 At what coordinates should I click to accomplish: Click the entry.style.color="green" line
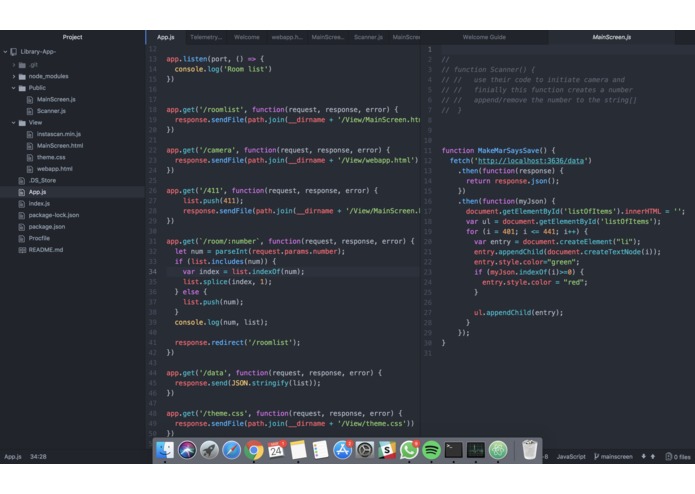(x=526, y=262)
